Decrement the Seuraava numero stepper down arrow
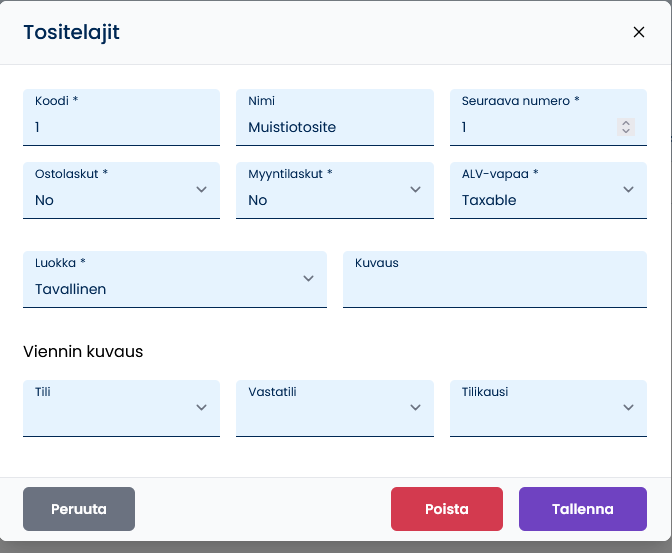The image size is (672, 553). (626, 131)
